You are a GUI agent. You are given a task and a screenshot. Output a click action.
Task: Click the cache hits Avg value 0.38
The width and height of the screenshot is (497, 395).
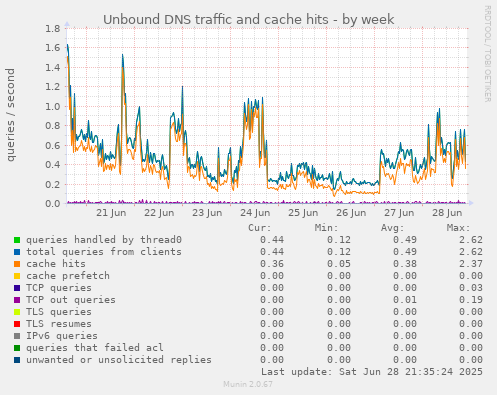(405, 264)
